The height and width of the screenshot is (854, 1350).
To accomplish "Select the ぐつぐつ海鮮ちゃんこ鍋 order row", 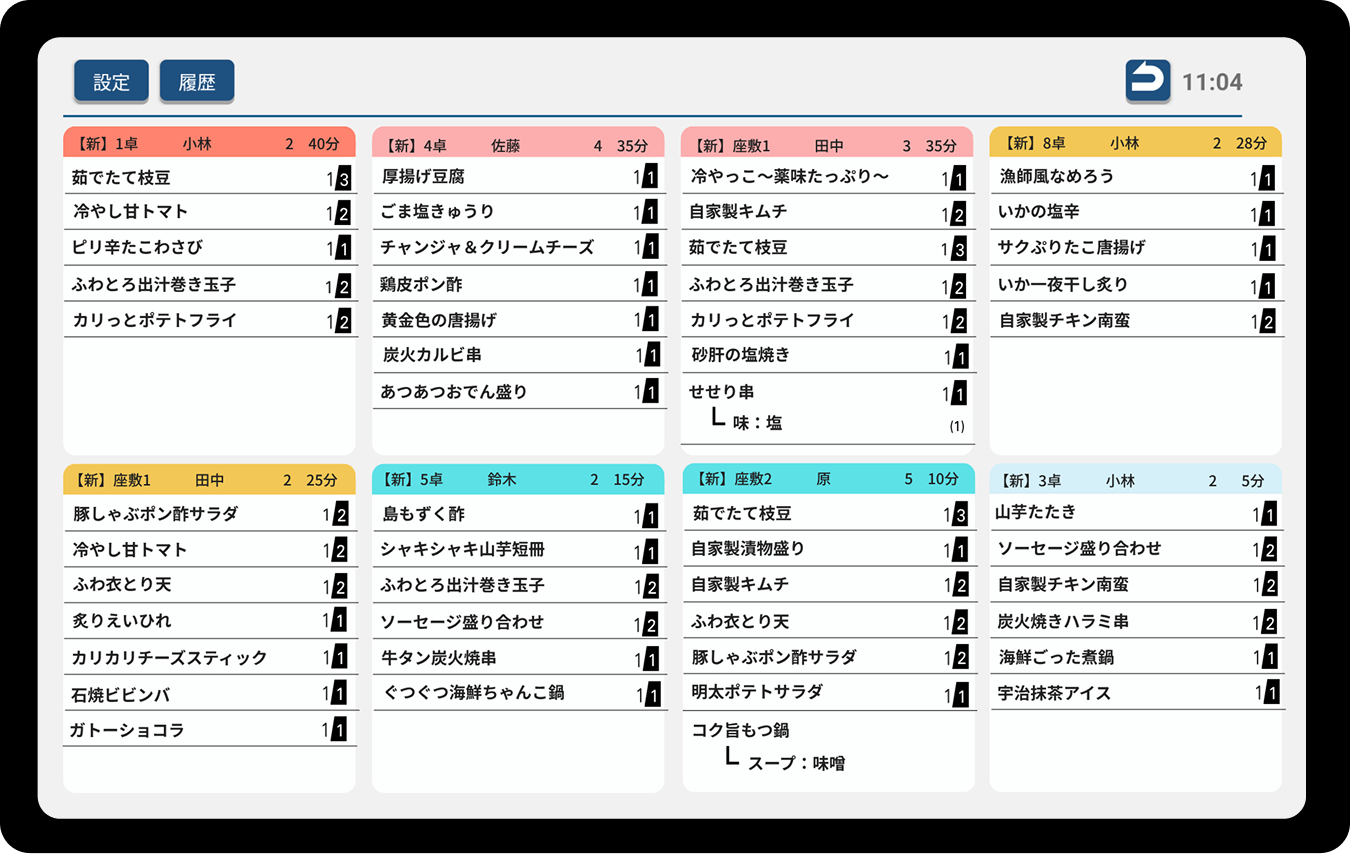I will (x=518, y=693).
